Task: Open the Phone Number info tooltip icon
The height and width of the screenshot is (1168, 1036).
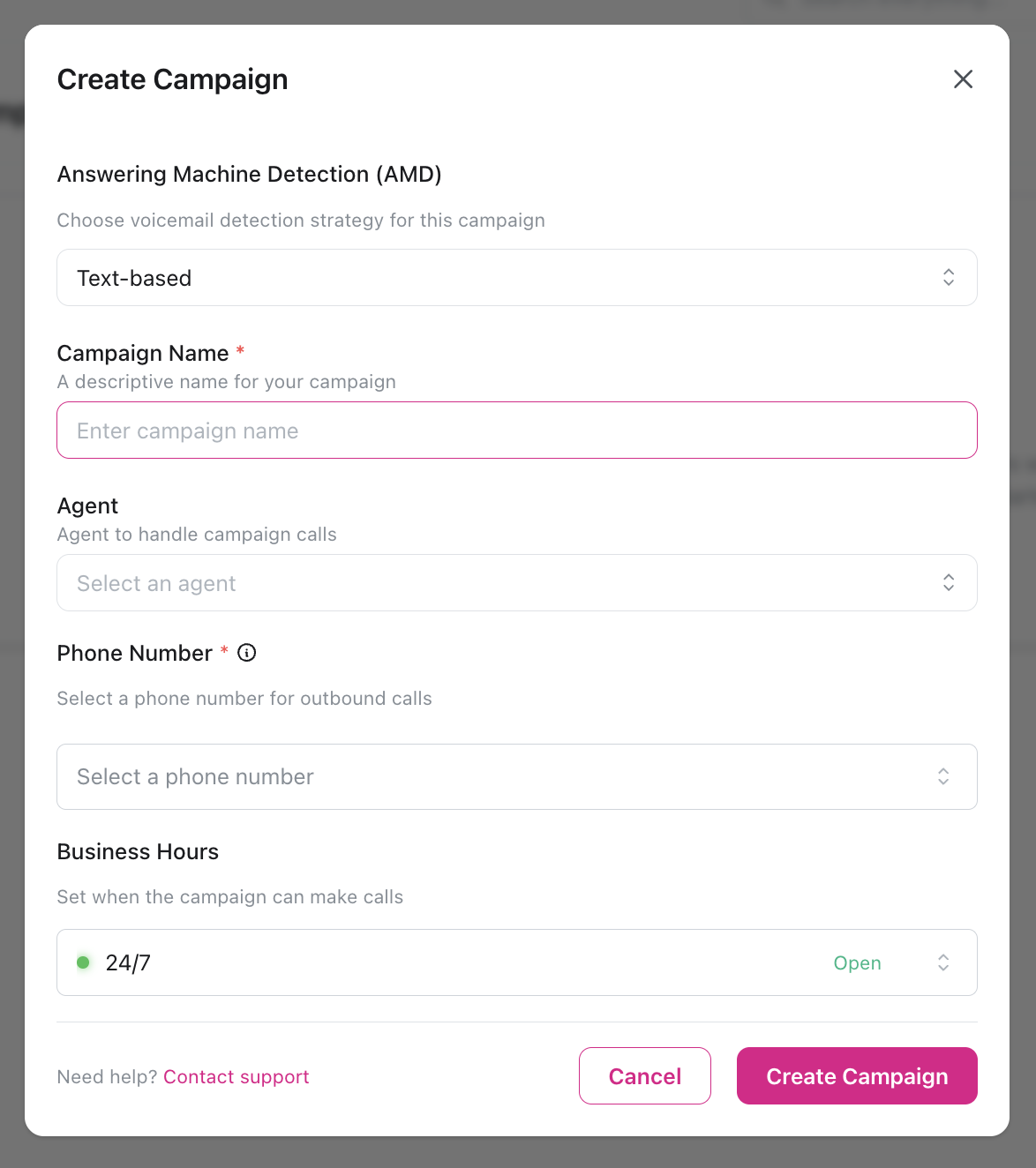Action: click(x=247, y=653)
